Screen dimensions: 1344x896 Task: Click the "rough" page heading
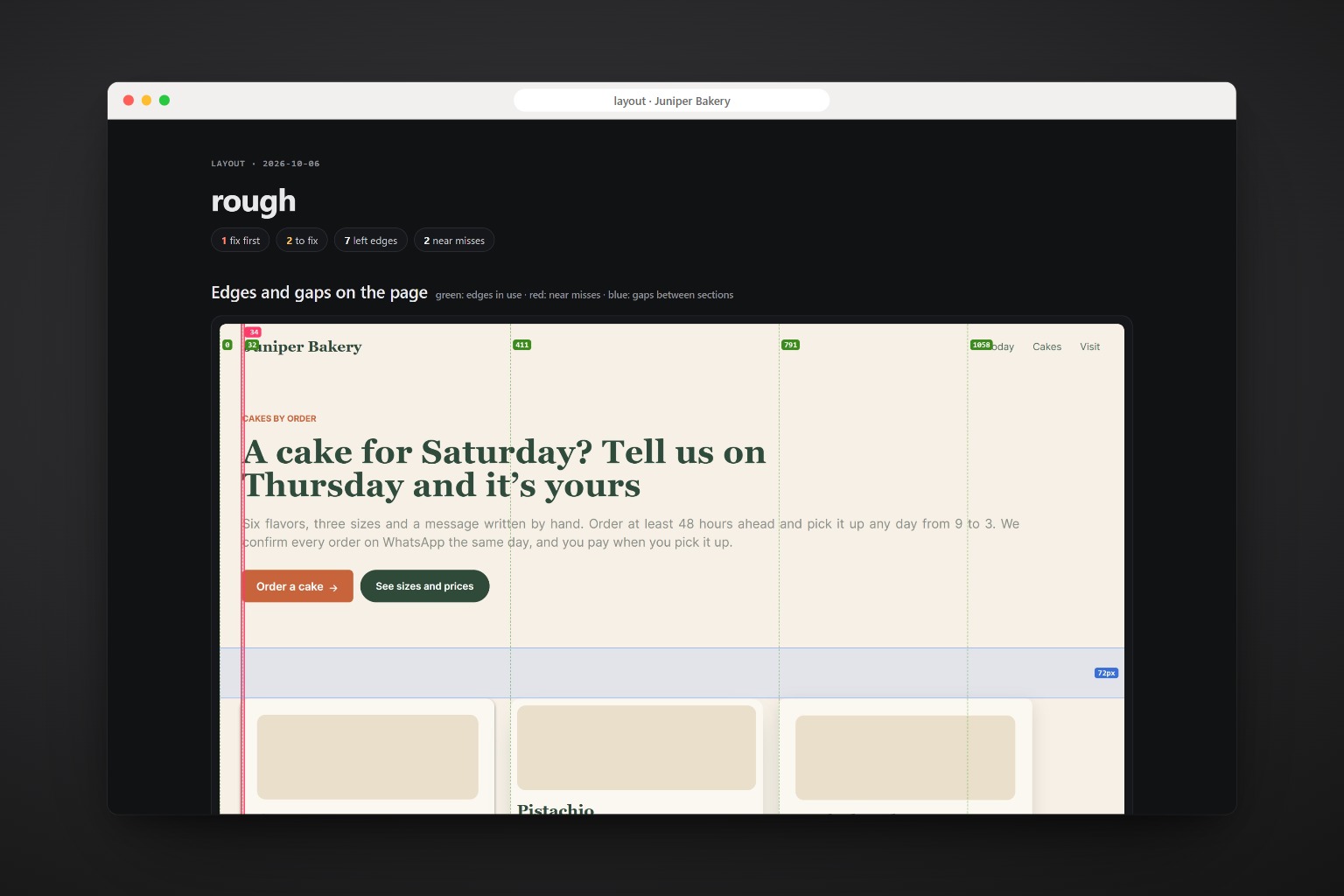click(x=254, y=201)
